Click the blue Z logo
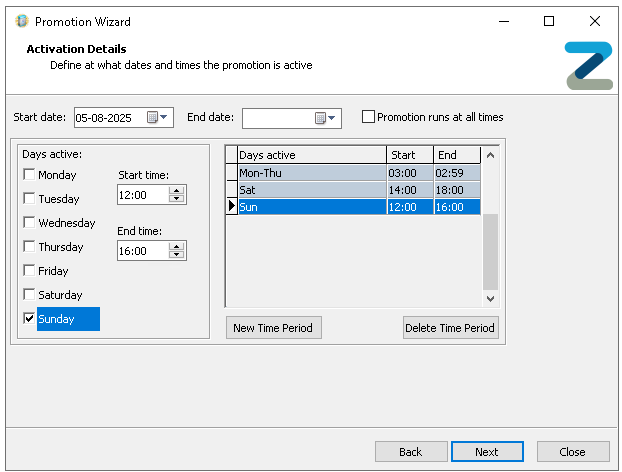The width and height of the screenshot is (622, 472). pos(588,66)
